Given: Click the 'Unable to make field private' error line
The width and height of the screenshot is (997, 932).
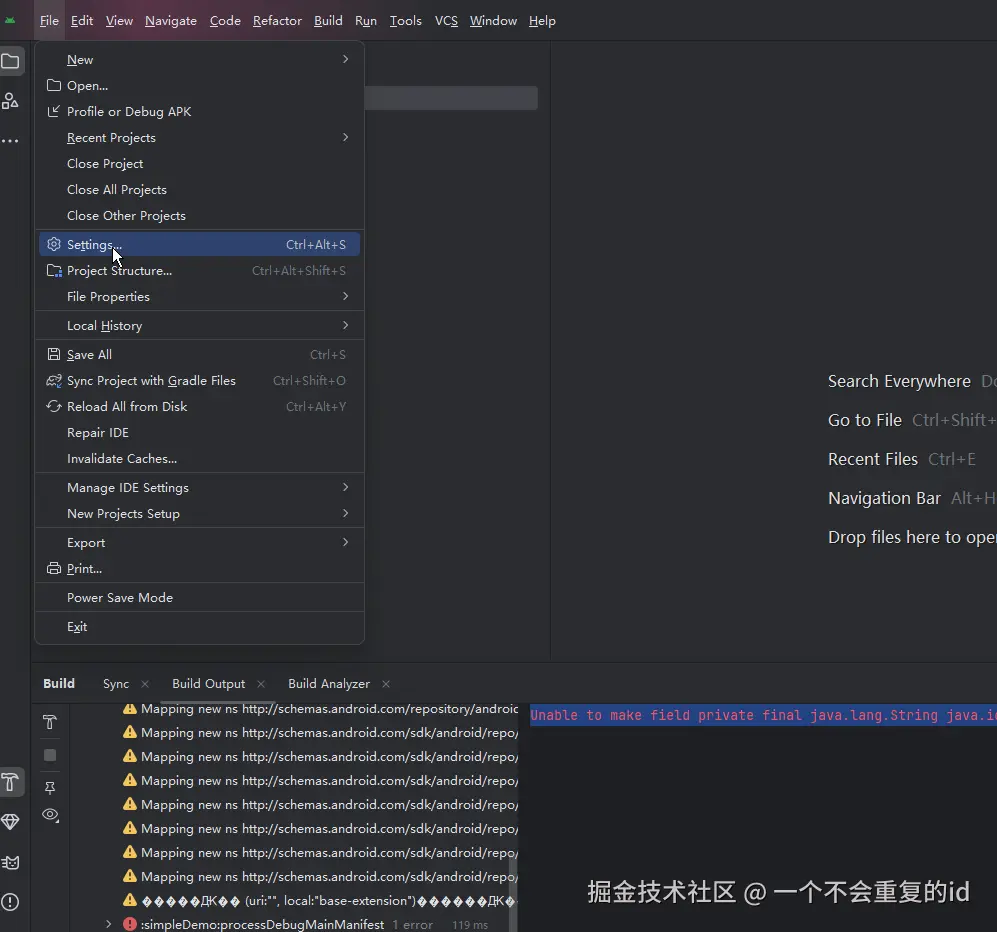Looking at the screenshot, I should (x=763, y=715).
